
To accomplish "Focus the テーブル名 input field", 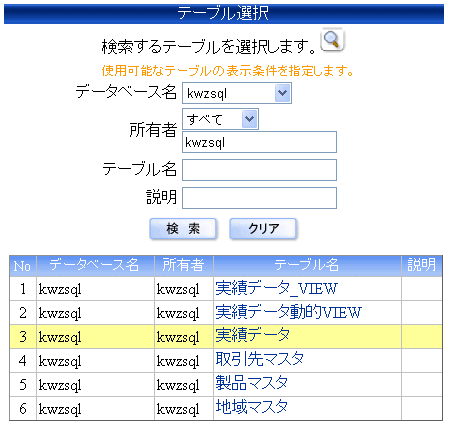I will click(259, 170).
